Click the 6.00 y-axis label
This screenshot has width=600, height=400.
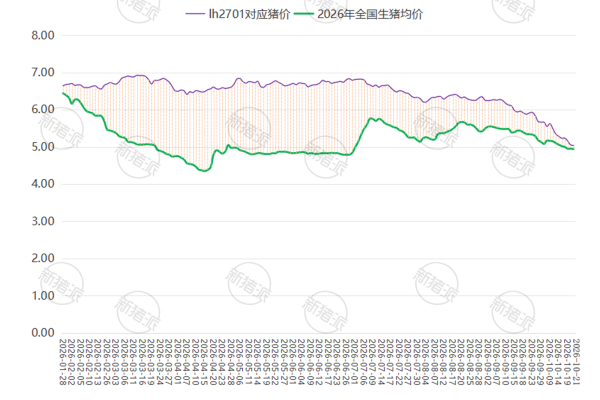43,109
